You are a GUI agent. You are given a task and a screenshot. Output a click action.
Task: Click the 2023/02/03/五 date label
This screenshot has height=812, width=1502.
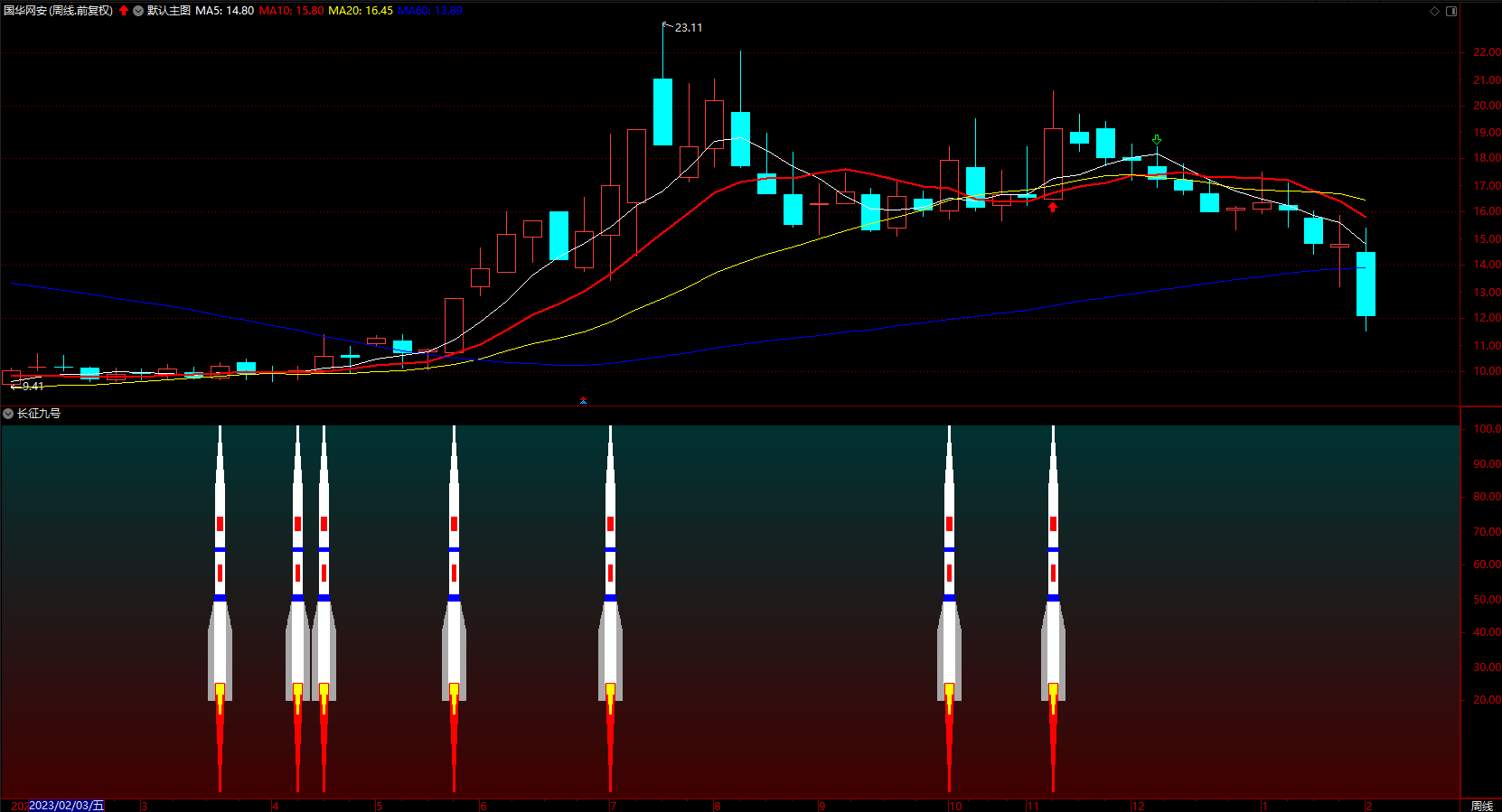tap(67, 806)
